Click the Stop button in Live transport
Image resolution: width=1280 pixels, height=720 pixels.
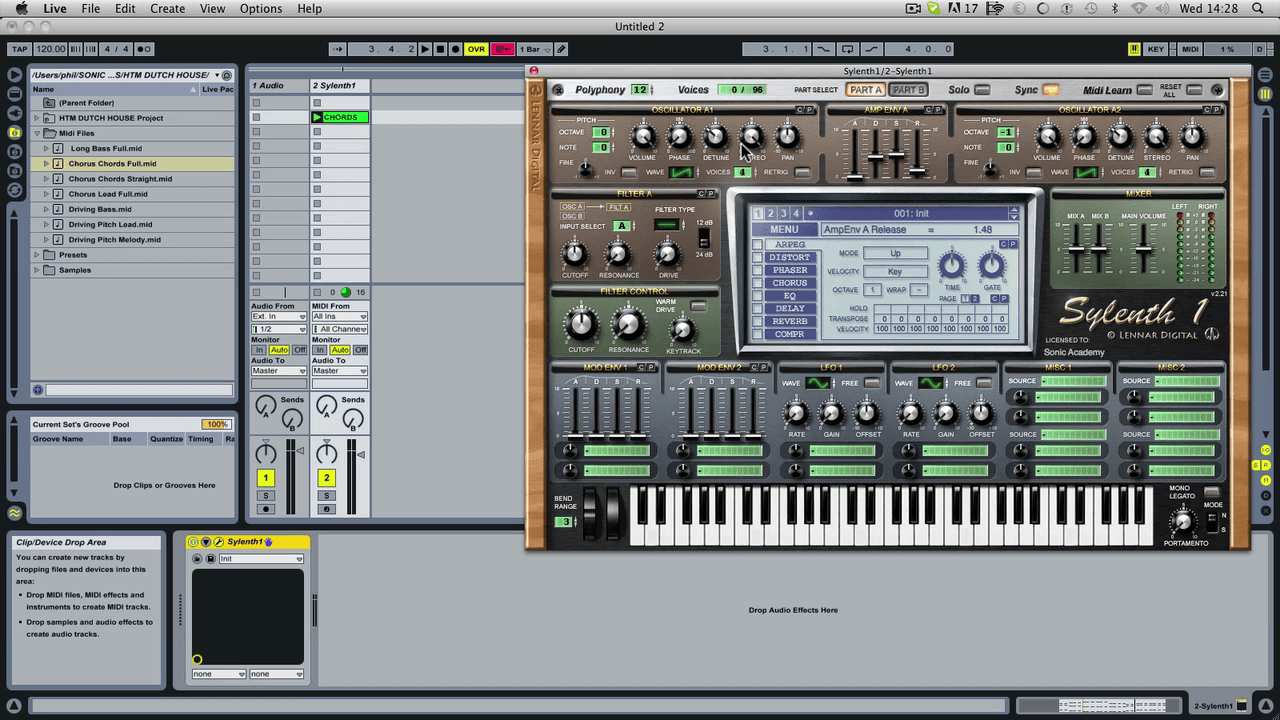pyautogui.click(x=440, y=49)
